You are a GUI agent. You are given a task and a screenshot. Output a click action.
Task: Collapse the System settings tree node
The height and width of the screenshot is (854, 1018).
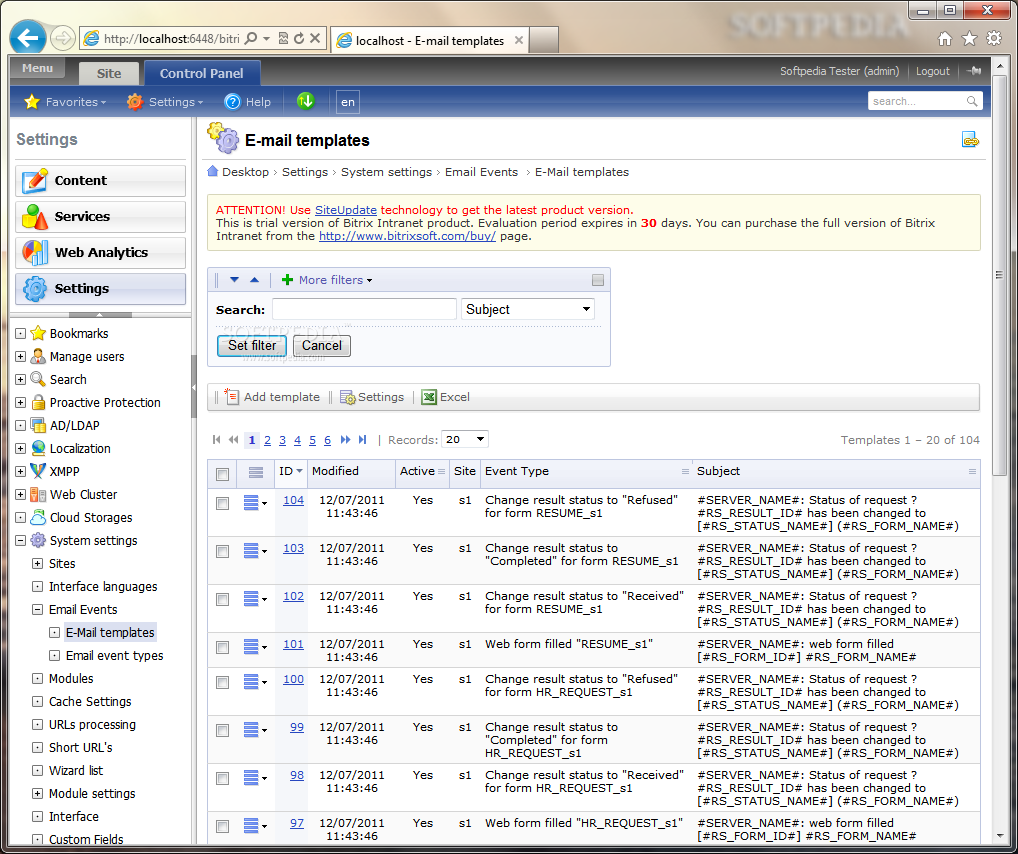click(21, 540)
